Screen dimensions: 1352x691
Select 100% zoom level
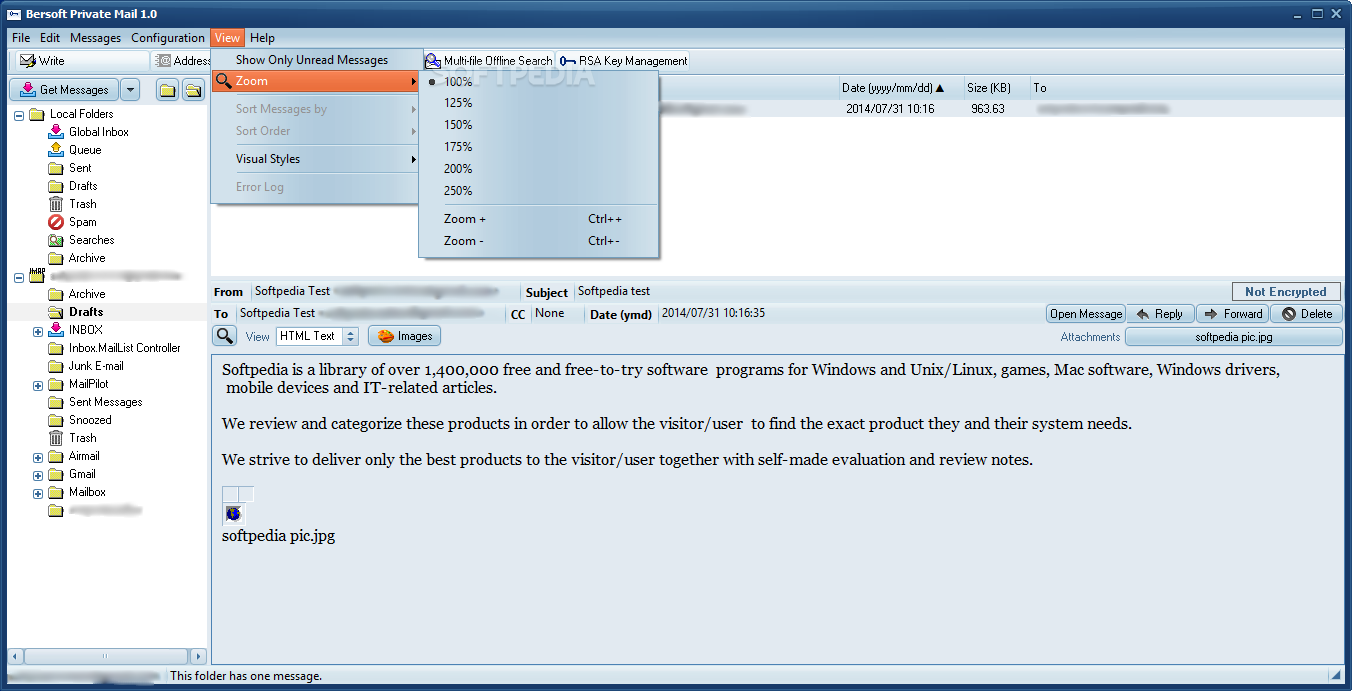coord(539,81)
